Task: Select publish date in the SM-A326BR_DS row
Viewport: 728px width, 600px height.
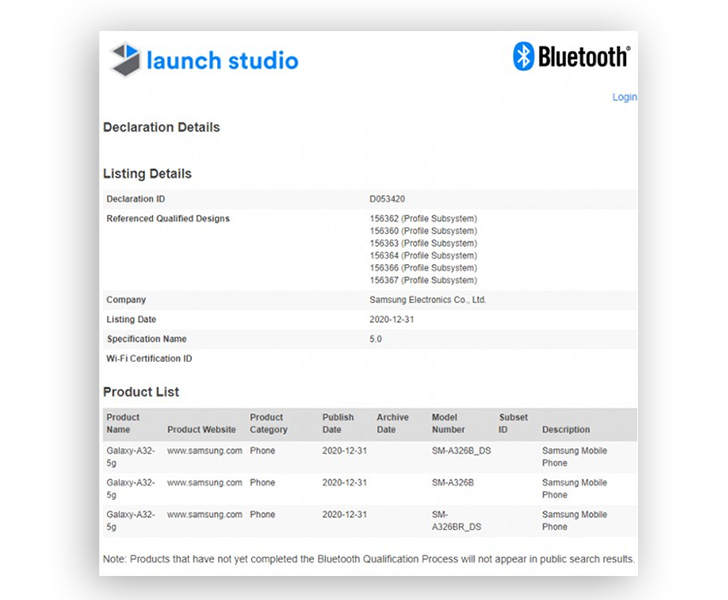Action: click(344, 515)
